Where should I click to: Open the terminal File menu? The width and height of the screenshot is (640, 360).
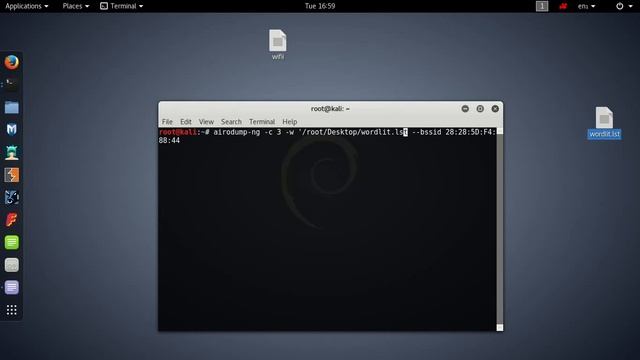pos(167,122)
